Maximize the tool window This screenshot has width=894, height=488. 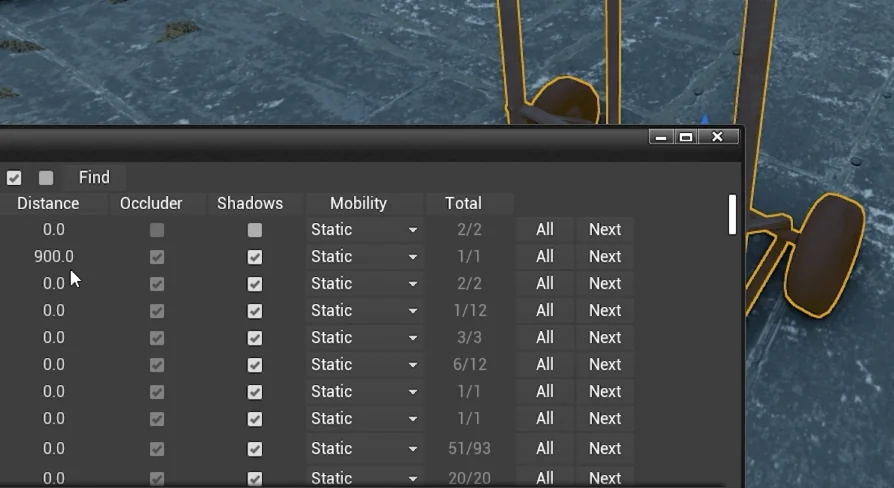(686, 137)
